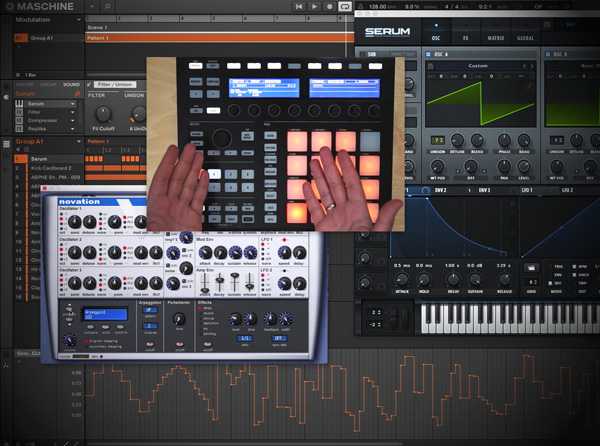Click the Filter plugin slot icon
The width and height of the screenshot is (600, 446).
tap(19, 112)
